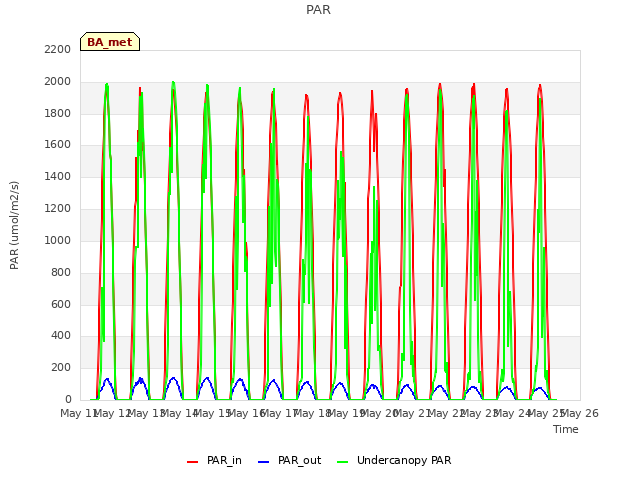Click the blue PAR_out legend swatch
Screen dimensions: 640x480
coord(264,462)
